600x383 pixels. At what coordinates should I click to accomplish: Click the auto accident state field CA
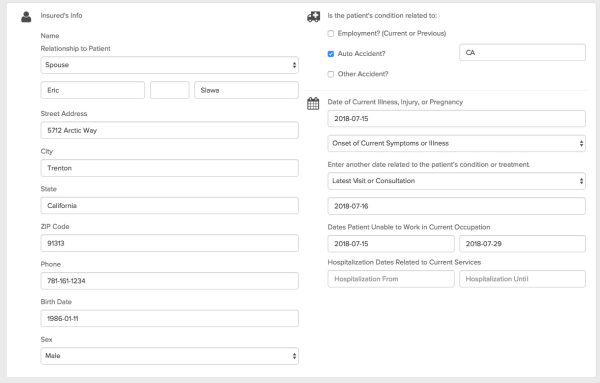point(522,52)
